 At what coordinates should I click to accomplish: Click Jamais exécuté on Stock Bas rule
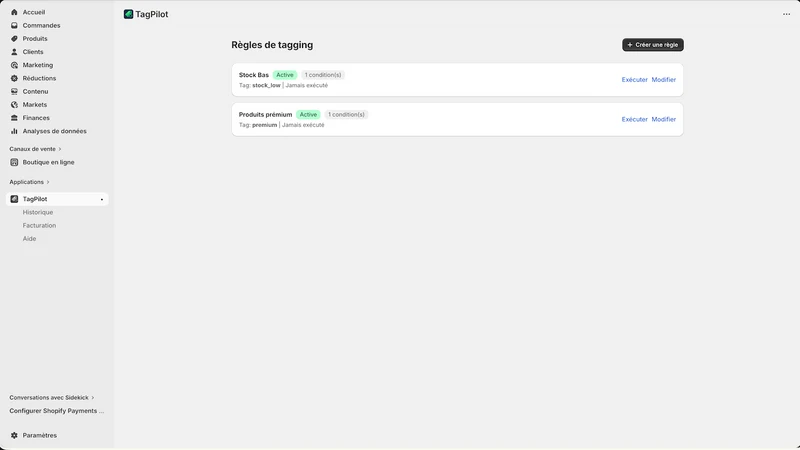(x=307, y=85)
